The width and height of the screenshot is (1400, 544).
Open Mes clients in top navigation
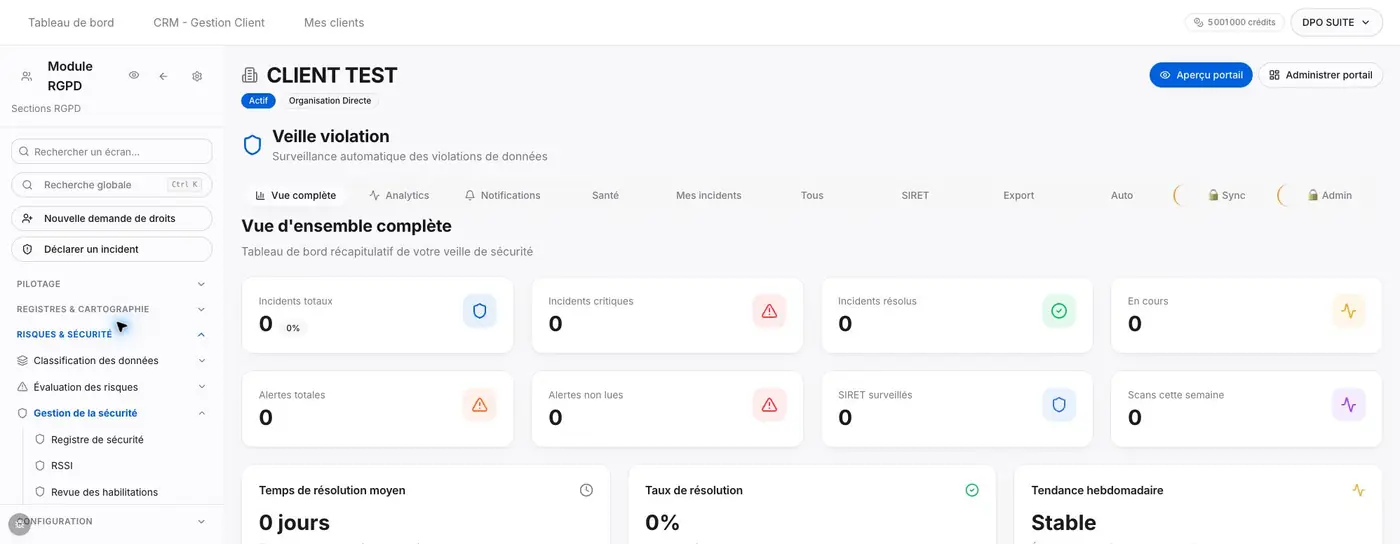334,22
